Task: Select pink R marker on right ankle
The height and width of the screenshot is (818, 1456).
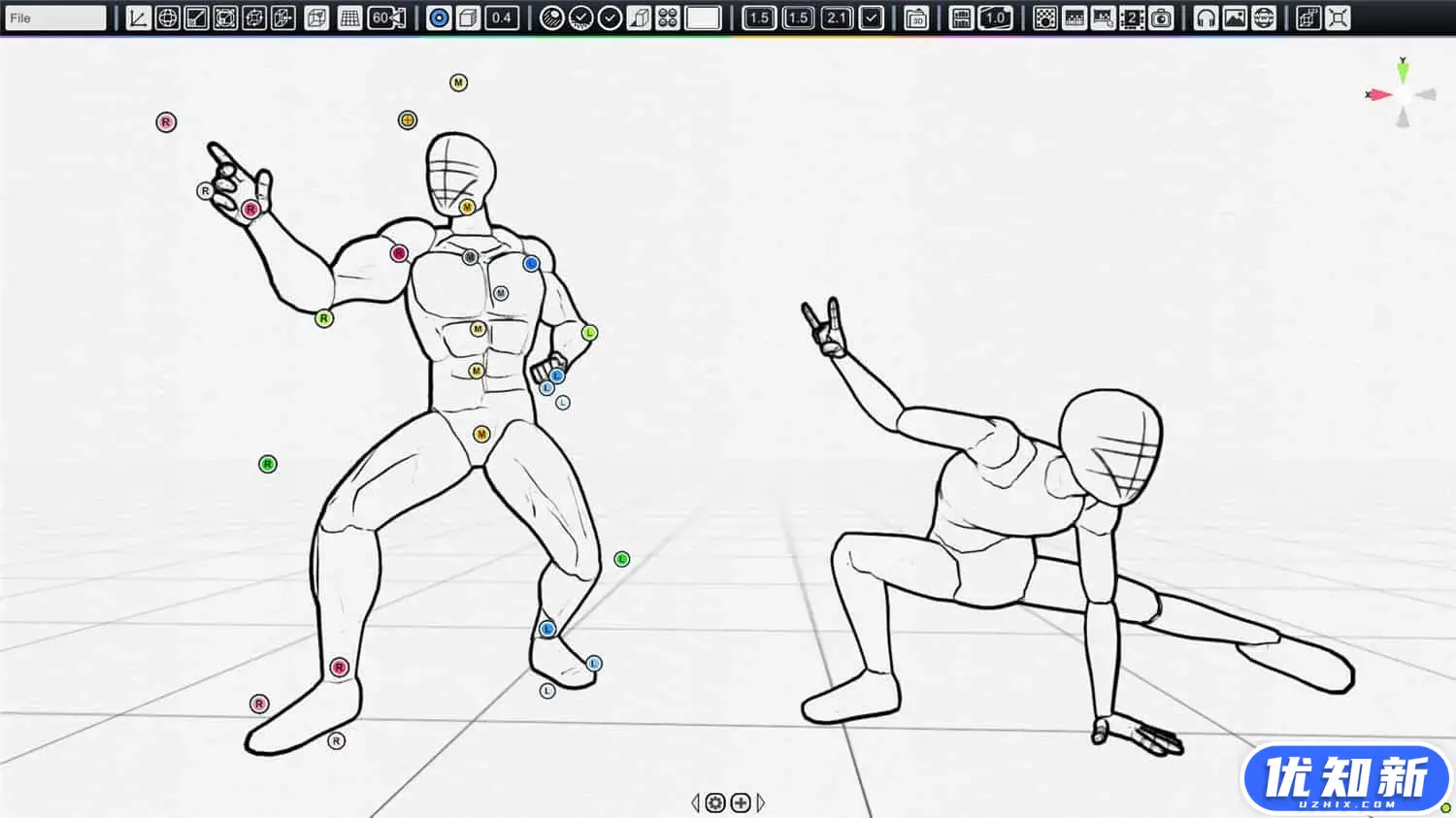Action: click(x=339, y=668)
